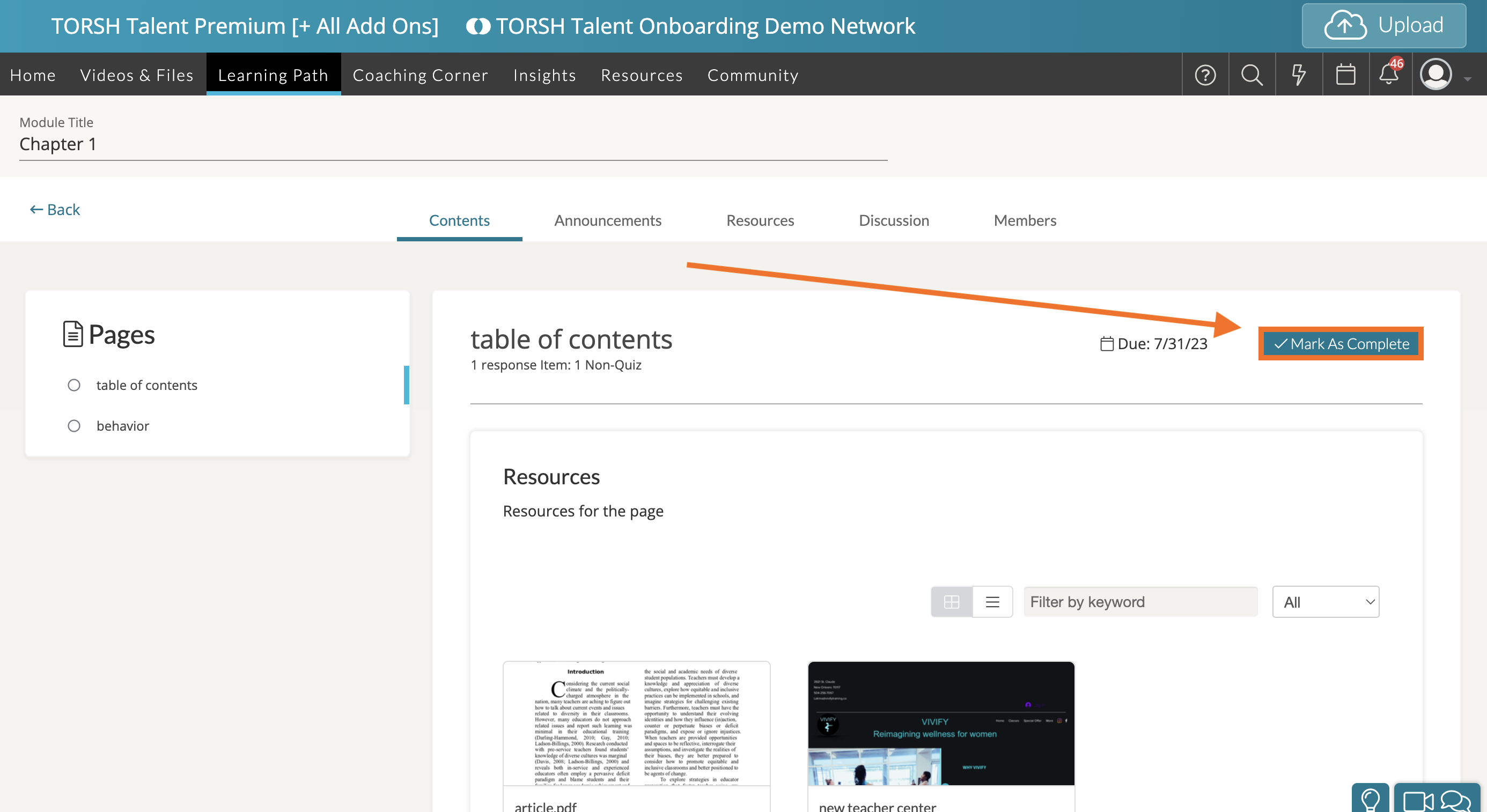The width and height of the screenshot is (1487, 812).
Task: Click Mark As Complete button
Action: [x=1341, y=344]
